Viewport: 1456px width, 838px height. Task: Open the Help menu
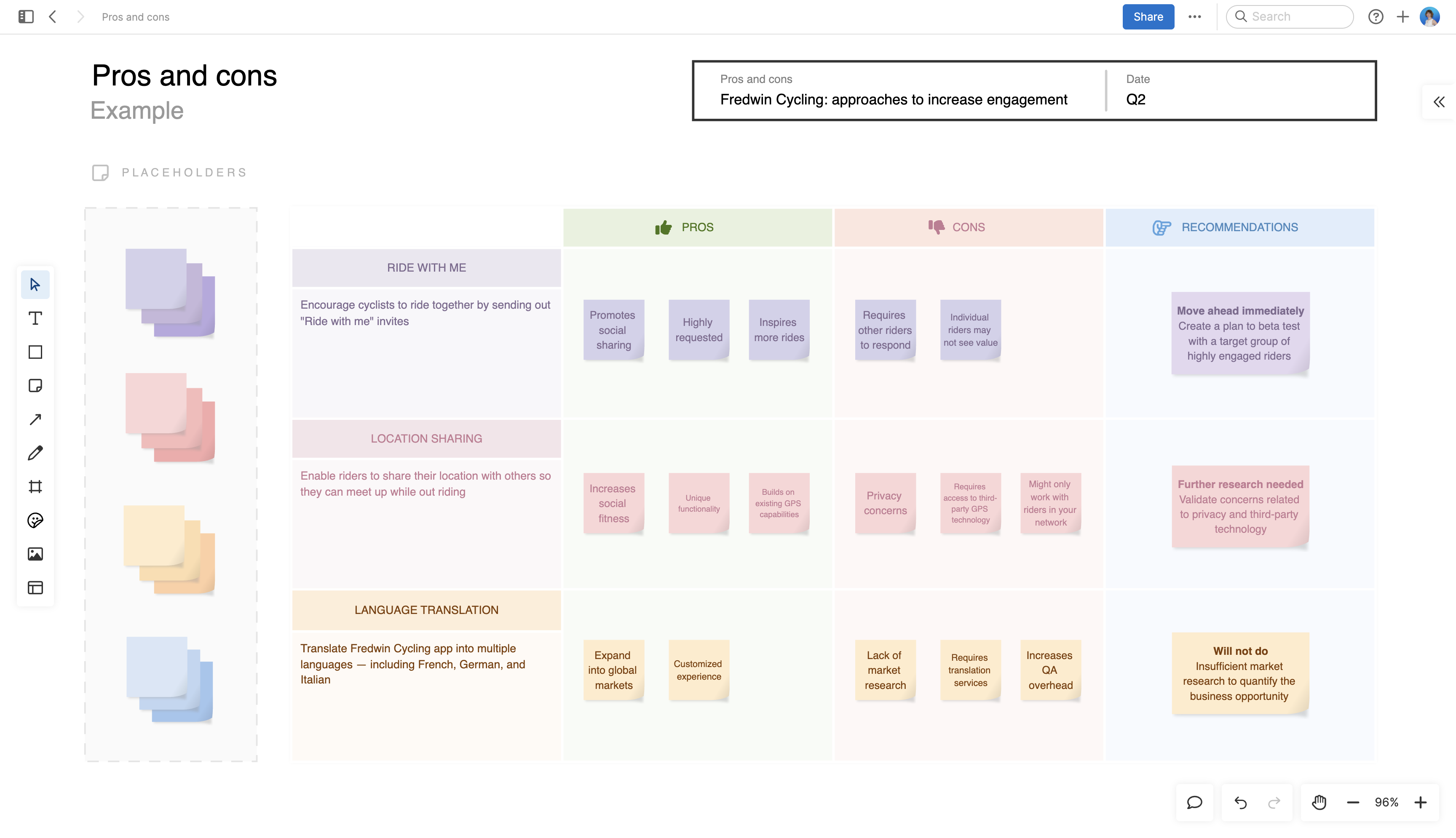click(x=1376, y=17)
